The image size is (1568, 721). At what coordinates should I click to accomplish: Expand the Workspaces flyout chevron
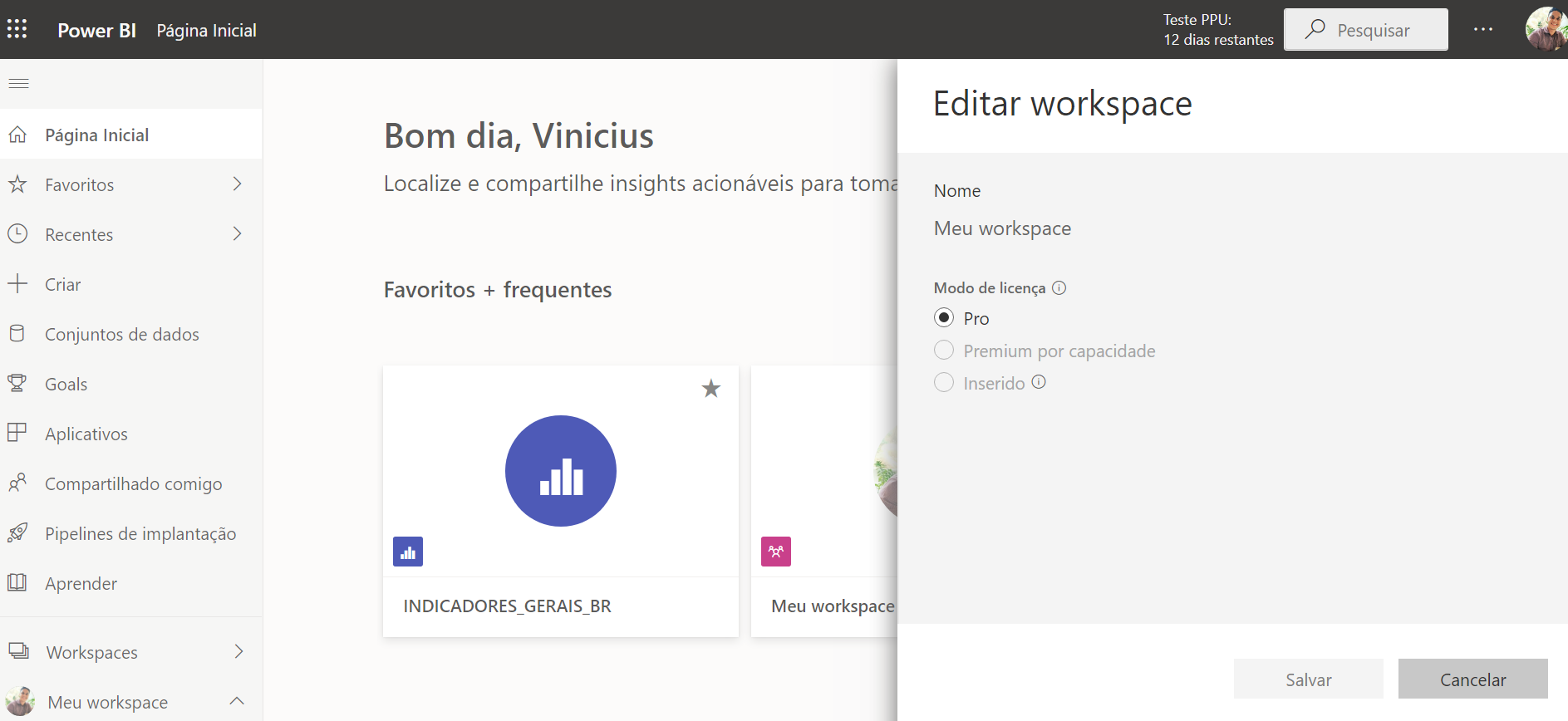238,652
